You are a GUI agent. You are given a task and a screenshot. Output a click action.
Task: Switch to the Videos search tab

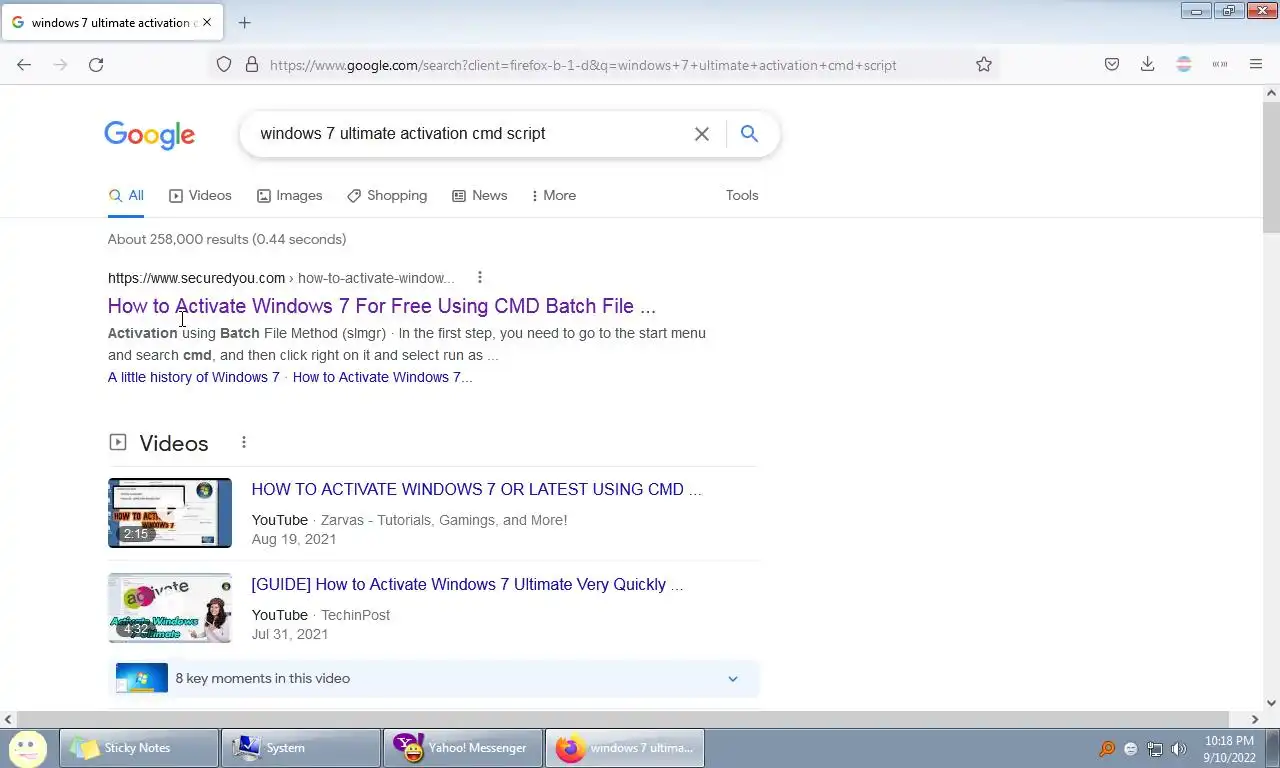coord(200,196)
